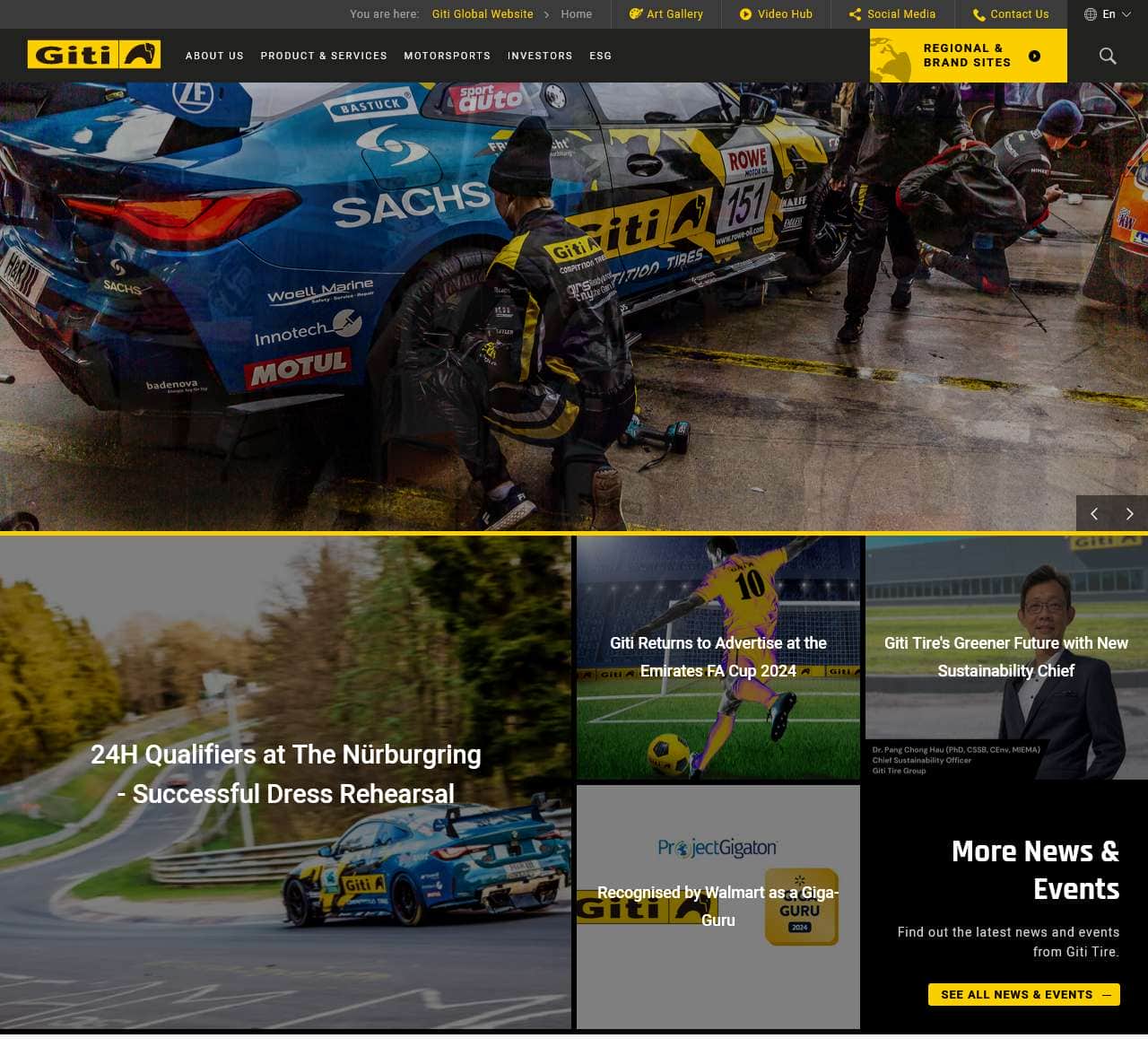Image resolution: width=1148 pixels, height=1047 pixels.
Task: Click the Home breadcrumb
Action: [577, 14]
